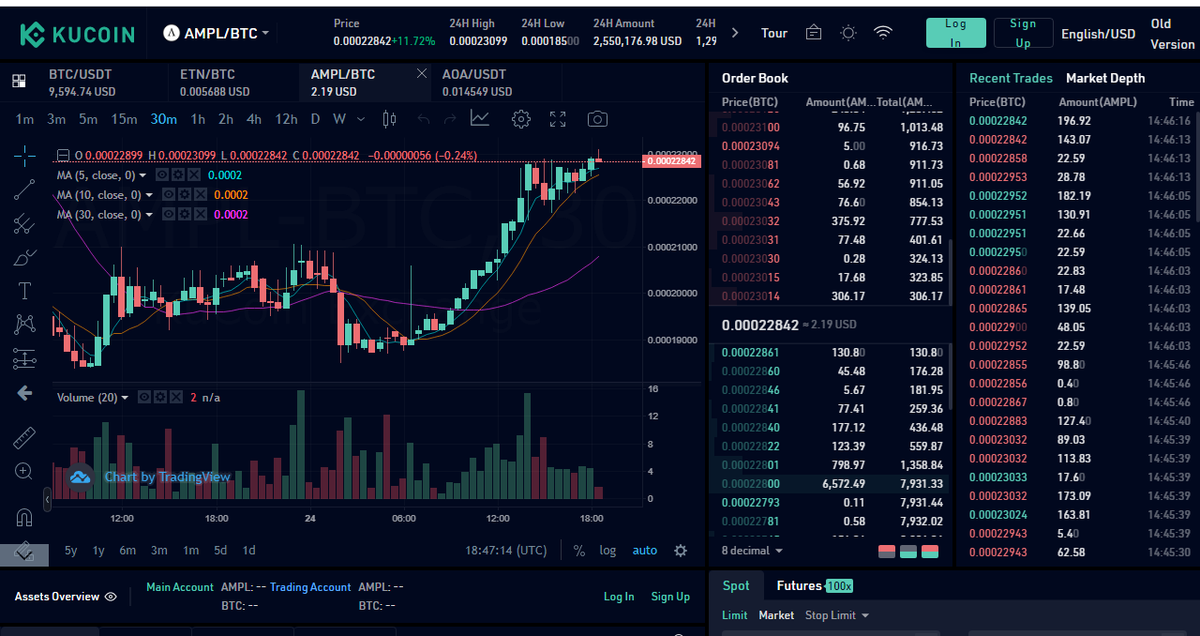Expand the Volume (20) indicator dropdown
The image size is (1200, 636).
[x=125, y=397]
